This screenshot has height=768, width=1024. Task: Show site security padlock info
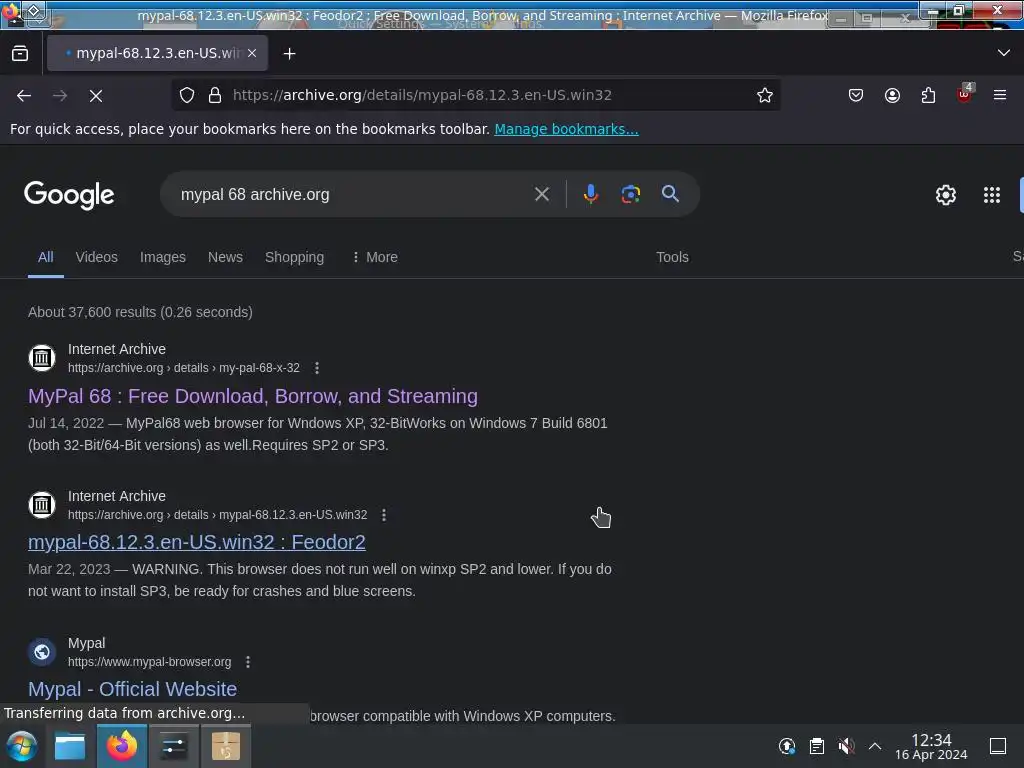click(x=215, y=95)
